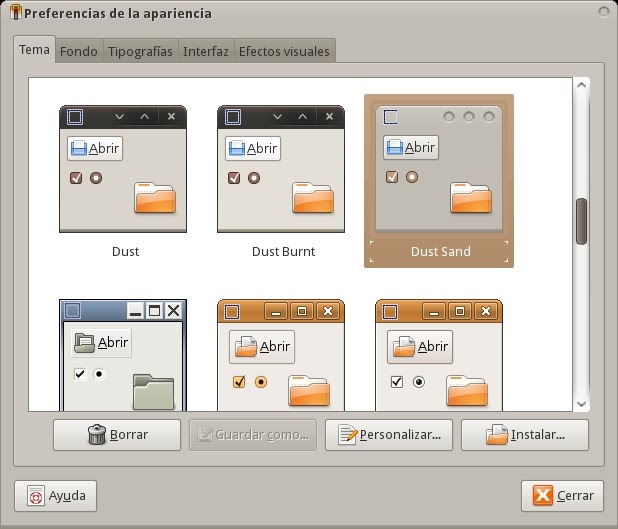Click the theme list scrollbar handle
Screen dimensions: 618x529
click(581, 222)
